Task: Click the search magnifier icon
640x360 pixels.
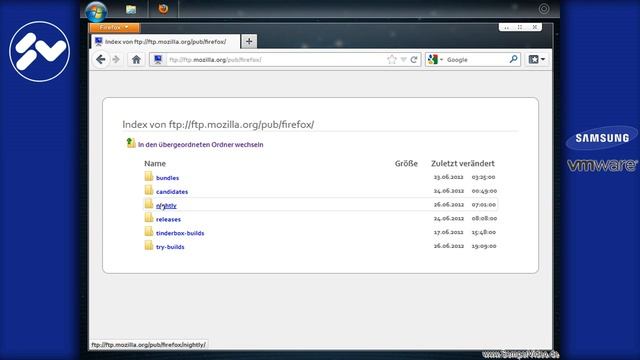Action: click(x=513, y=60)
